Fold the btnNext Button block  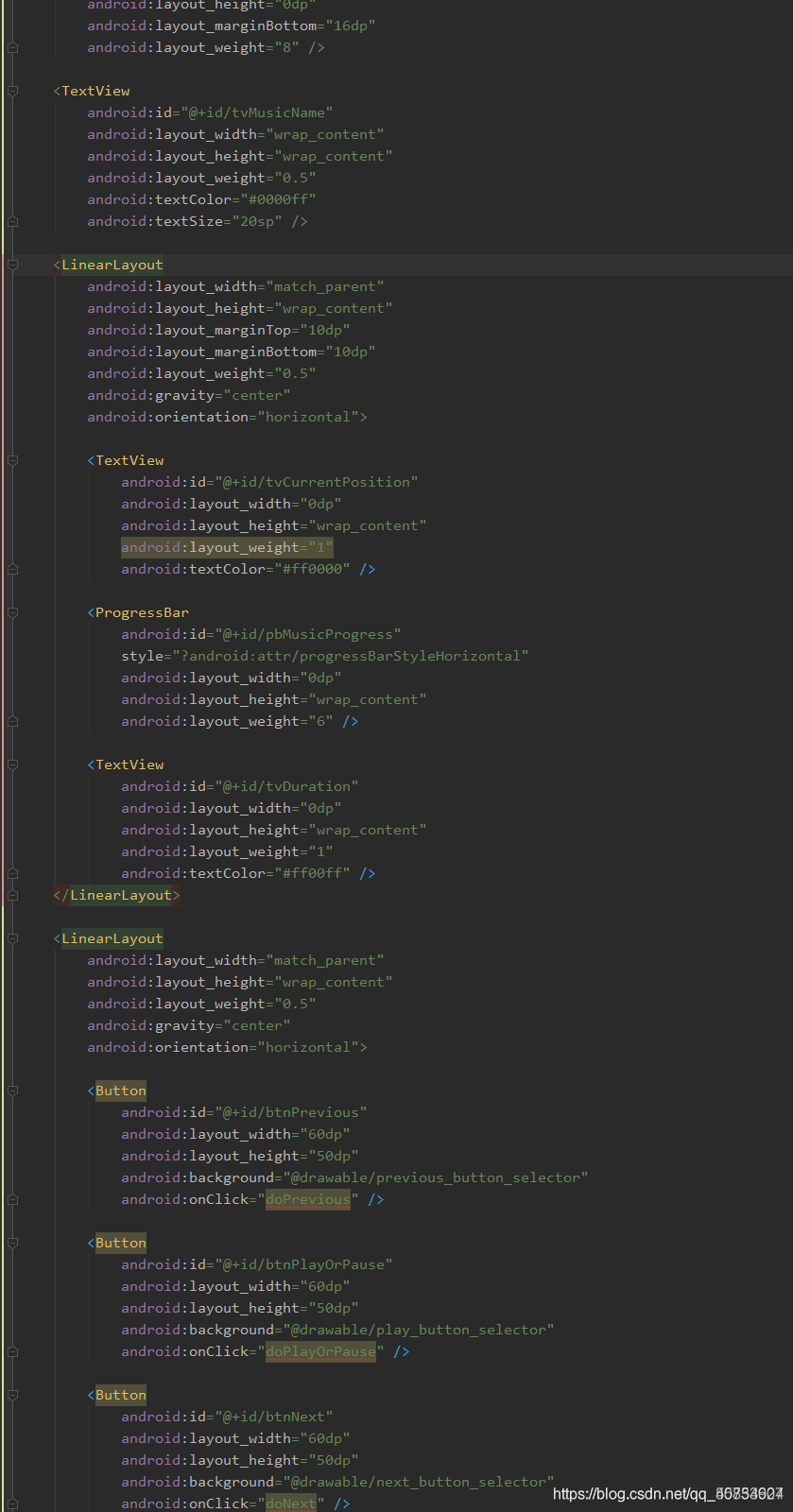[x=12, y=1395]
